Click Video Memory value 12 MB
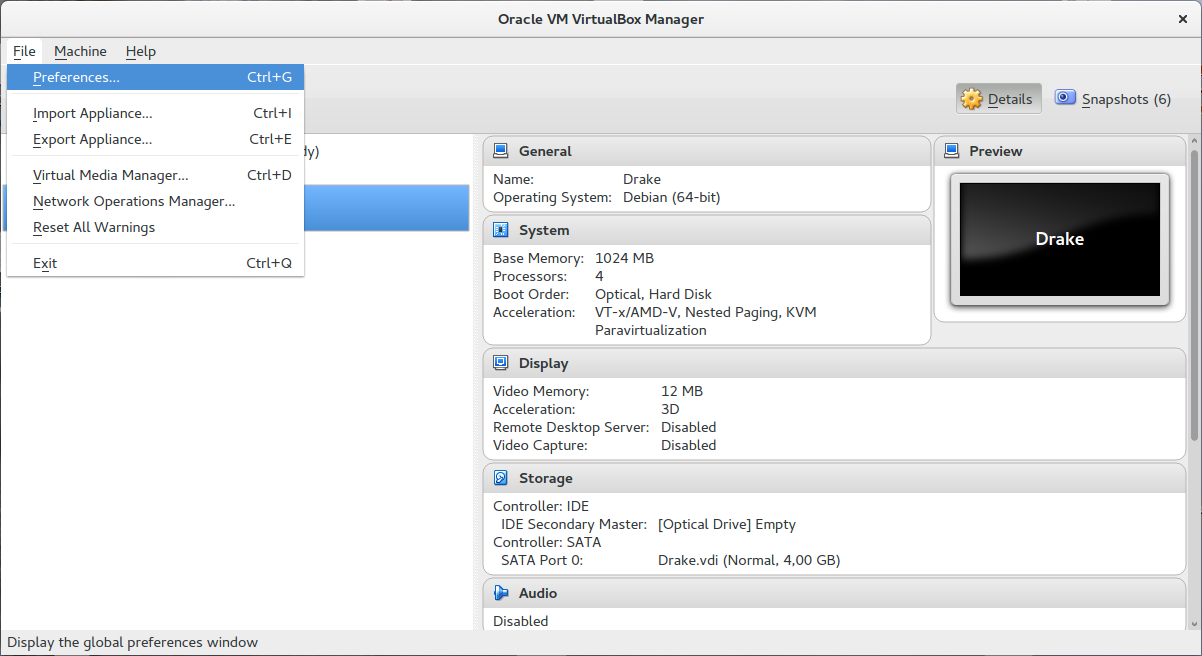Viewport: 1202px width, 656px height. coord(682,391)
